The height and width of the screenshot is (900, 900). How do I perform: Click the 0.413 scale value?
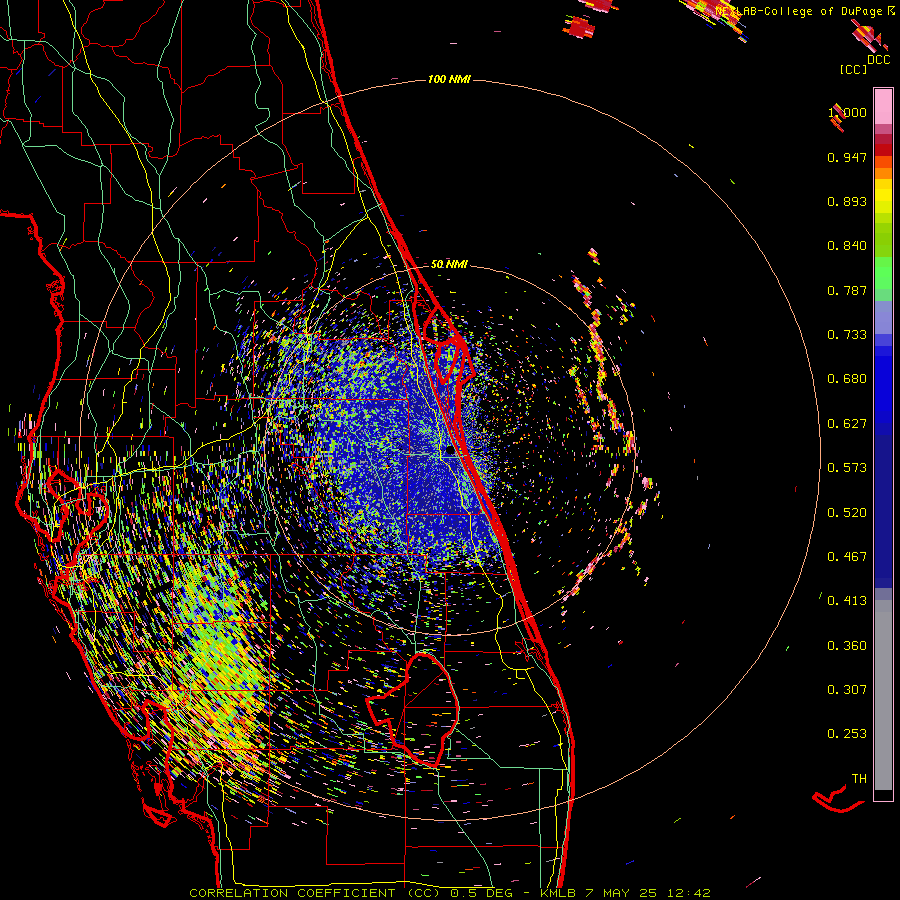(x=847, y=601)
